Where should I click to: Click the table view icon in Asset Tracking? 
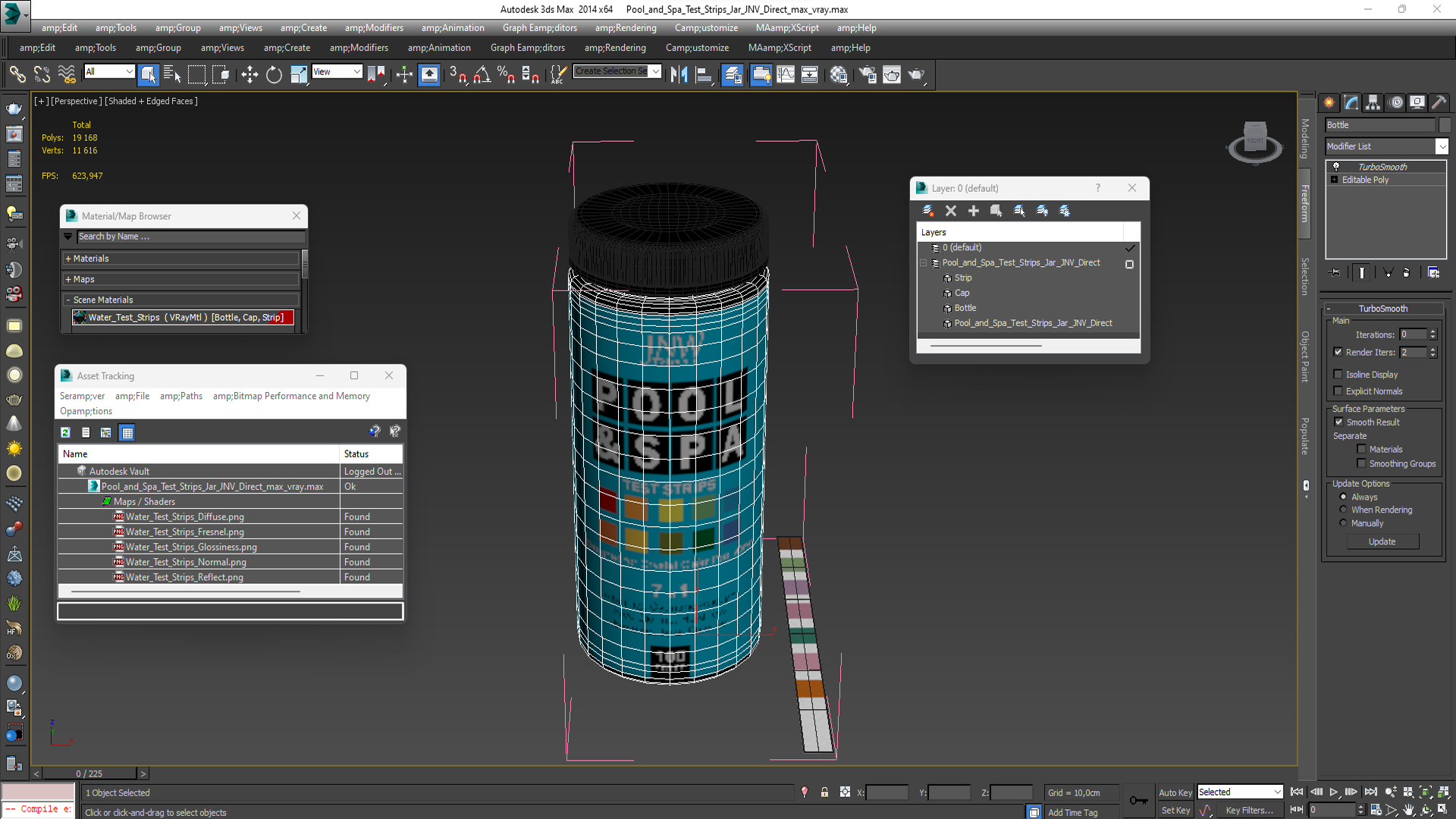127,432
